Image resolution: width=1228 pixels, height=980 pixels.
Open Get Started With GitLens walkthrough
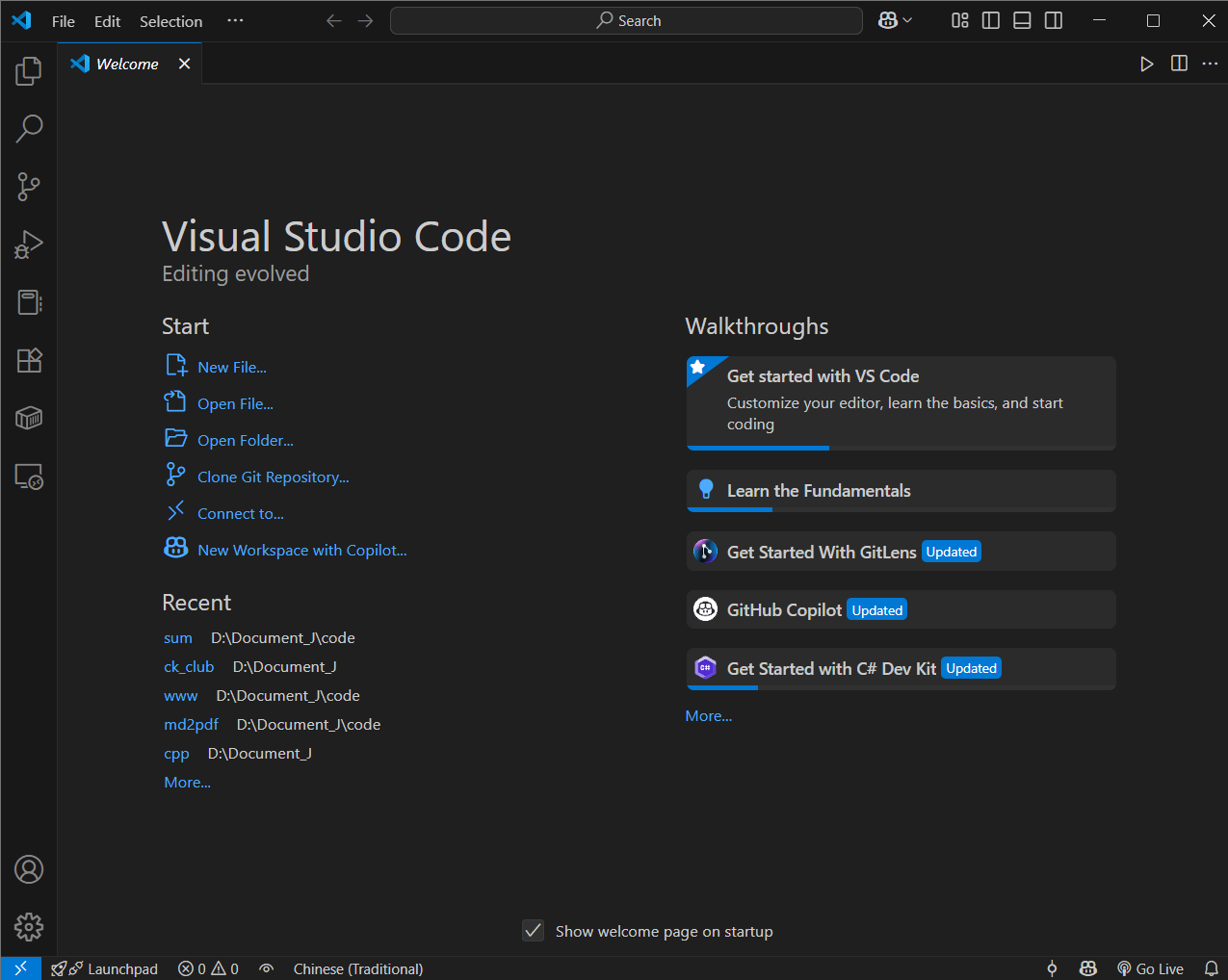coord(901,552)
